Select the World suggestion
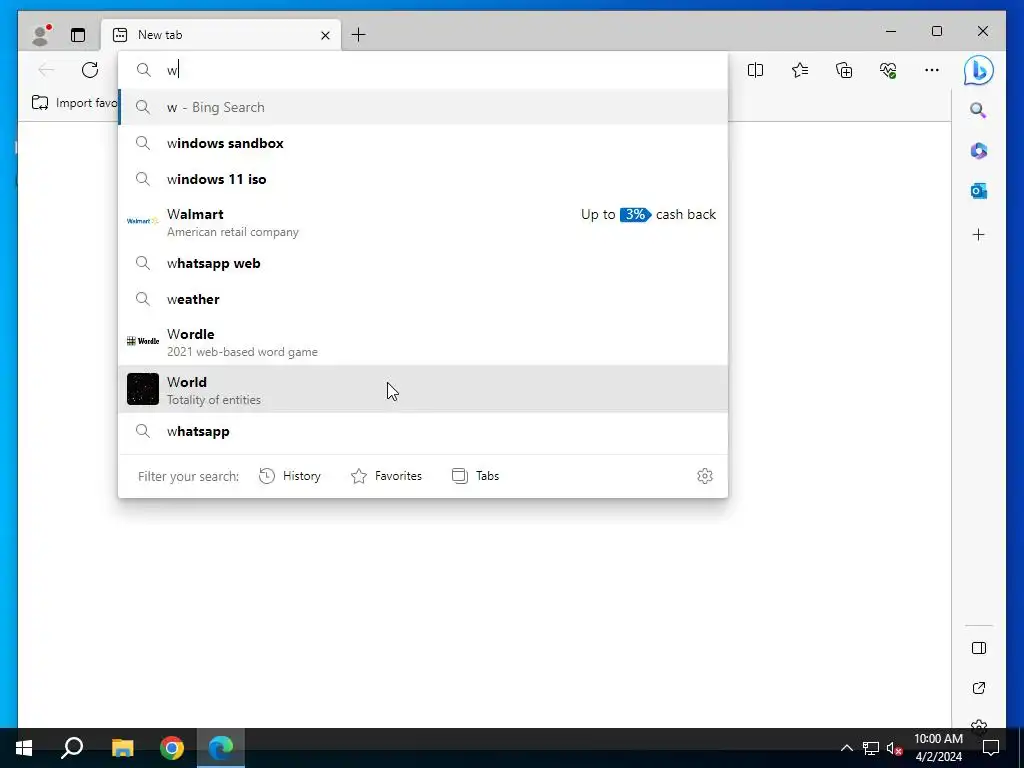Screen dimensions: 1024x768 pyautogui.click(x=423, y=389)
